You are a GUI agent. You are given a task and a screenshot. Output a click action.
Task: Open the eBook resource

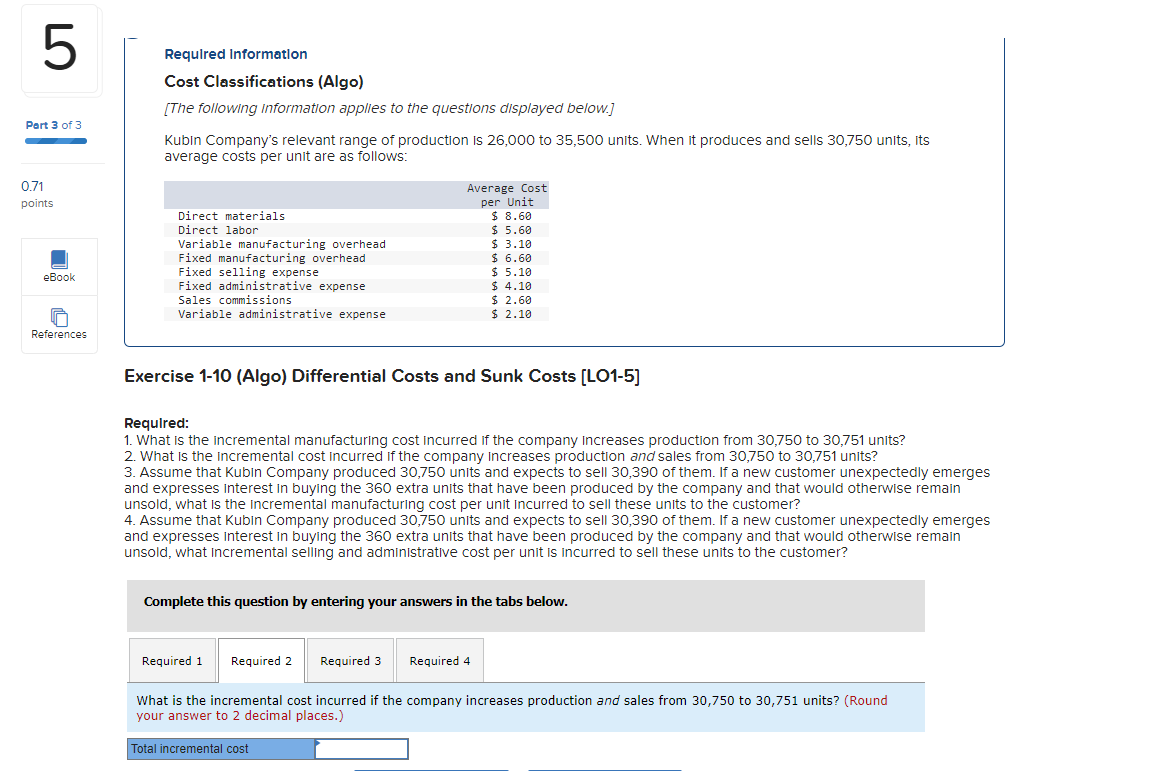pyautogui.click(x=58, y=264)
